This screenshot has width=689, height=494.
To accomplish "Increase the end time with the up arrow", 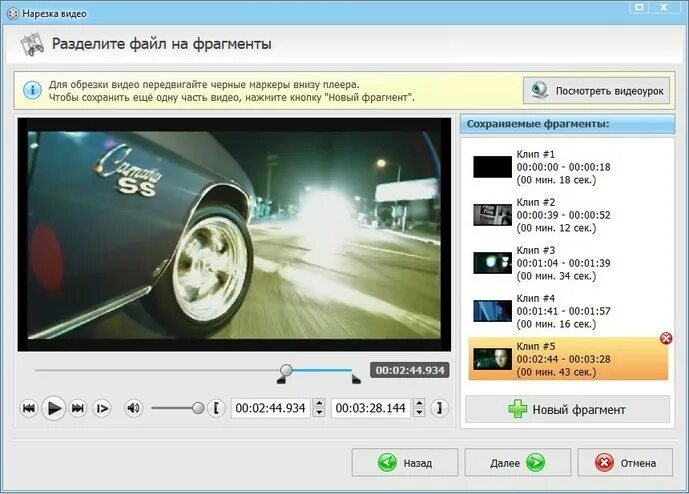I will (420, 403).
